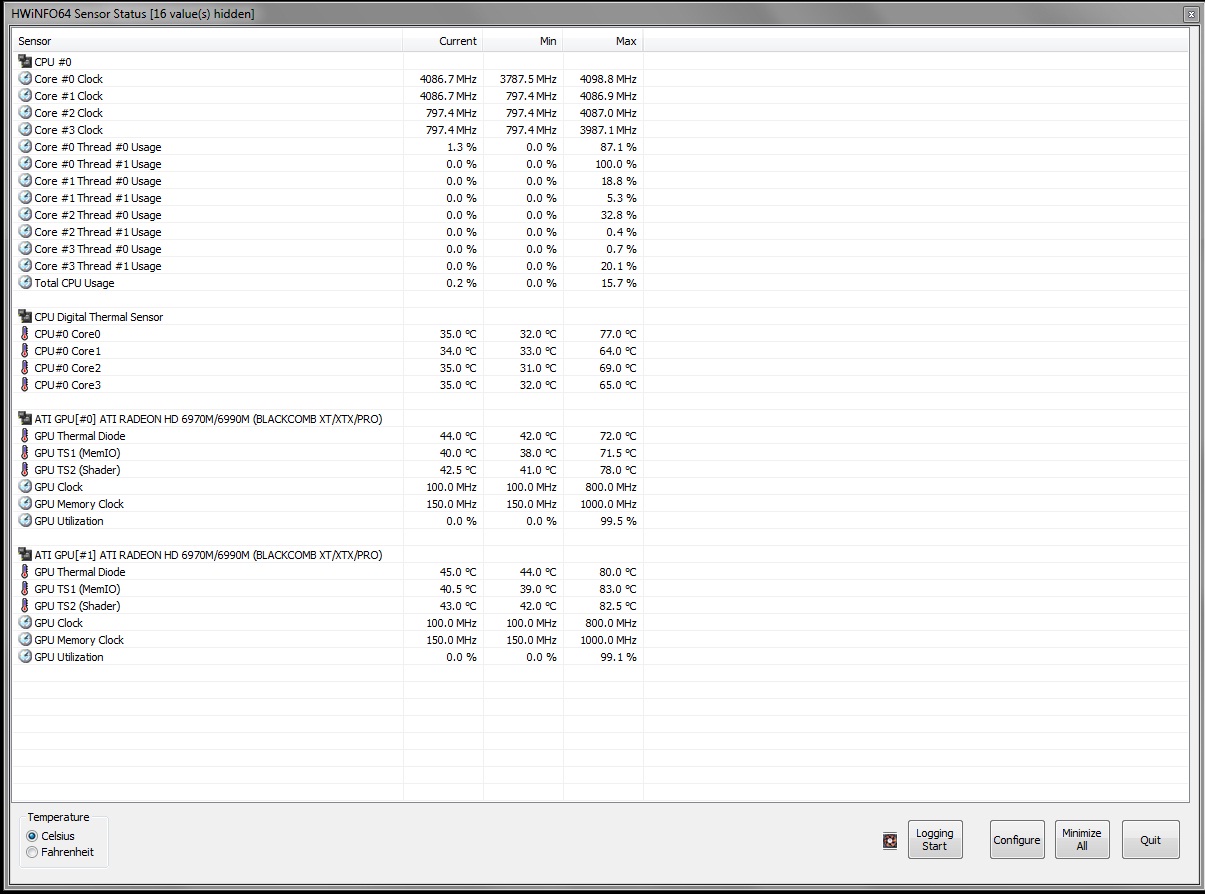Click the ATI GPU[#1] chip icon
Viewport: 1205px width, 894px height.
coord(25,555)
